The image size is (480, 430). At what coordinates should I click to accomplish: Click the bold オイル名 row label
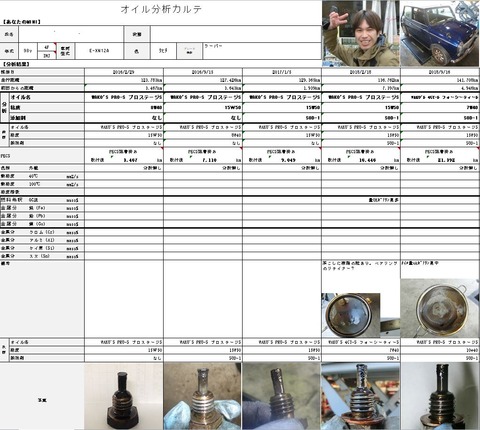click(x=21, y=97)
